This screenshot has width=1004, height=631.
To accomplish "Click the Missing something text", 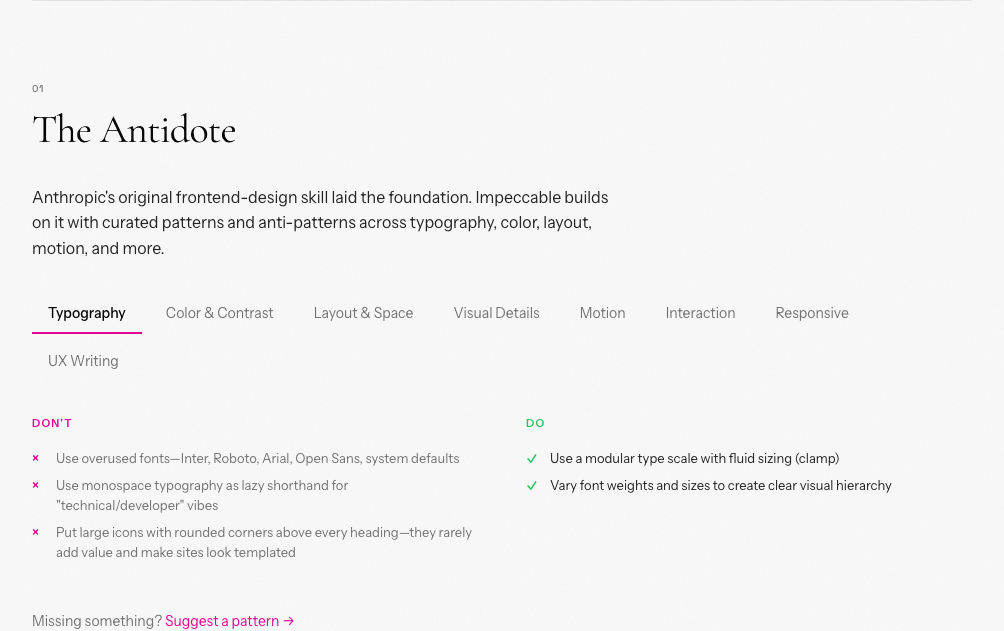I will [x=97, y=621].
